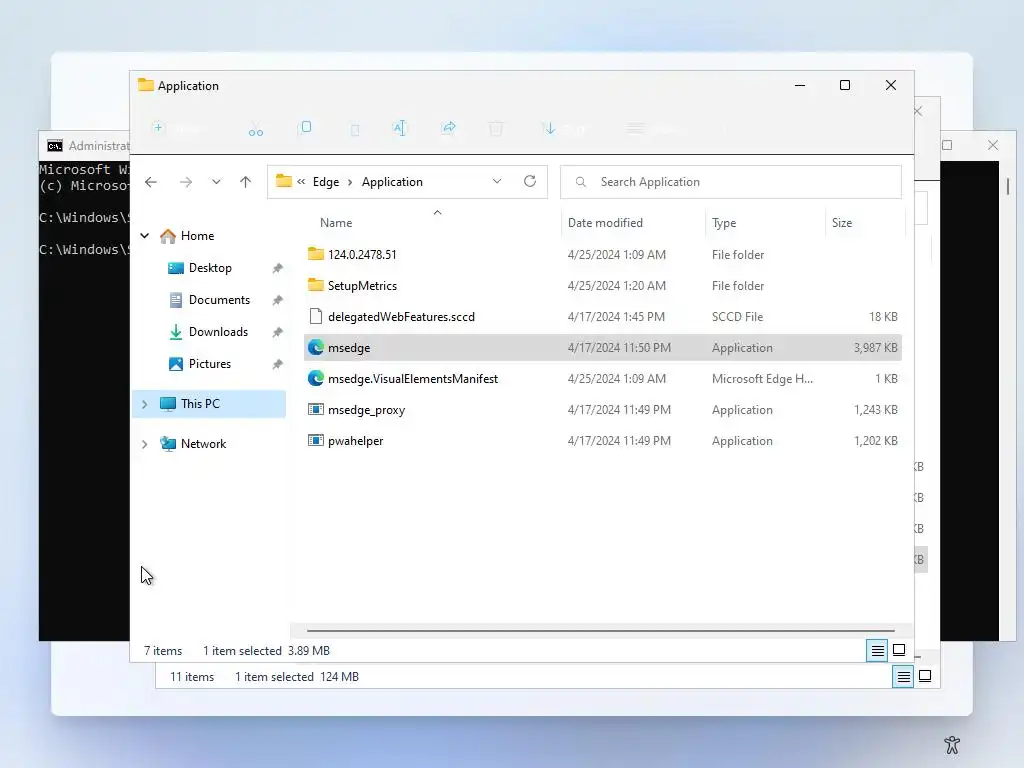Switch to Details view in Application window
The width and height of the screenshot is (1024, 768).
(877, 650)
